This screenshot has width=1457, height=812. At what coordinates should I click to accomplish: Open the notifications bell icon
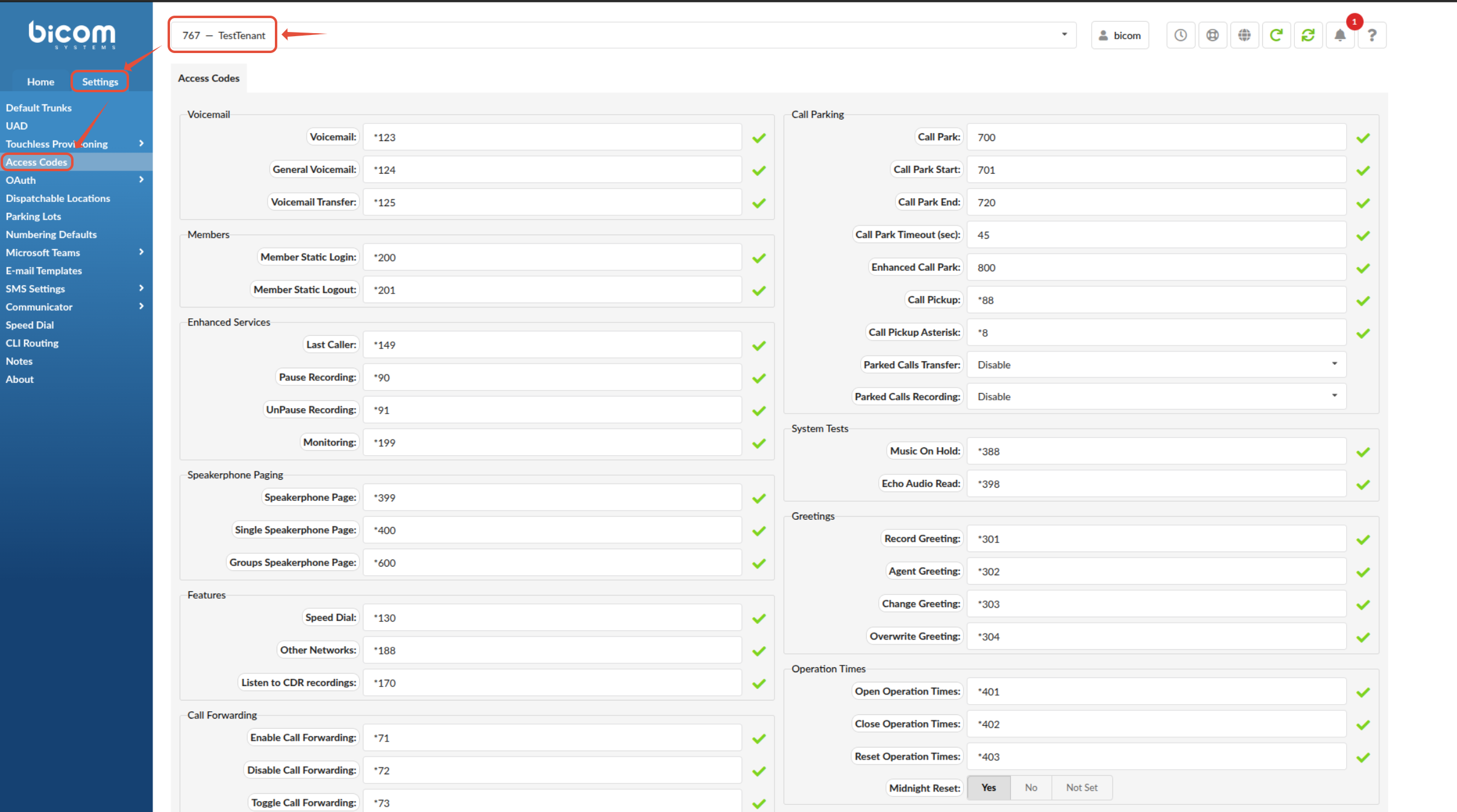tap(1339, 36)
